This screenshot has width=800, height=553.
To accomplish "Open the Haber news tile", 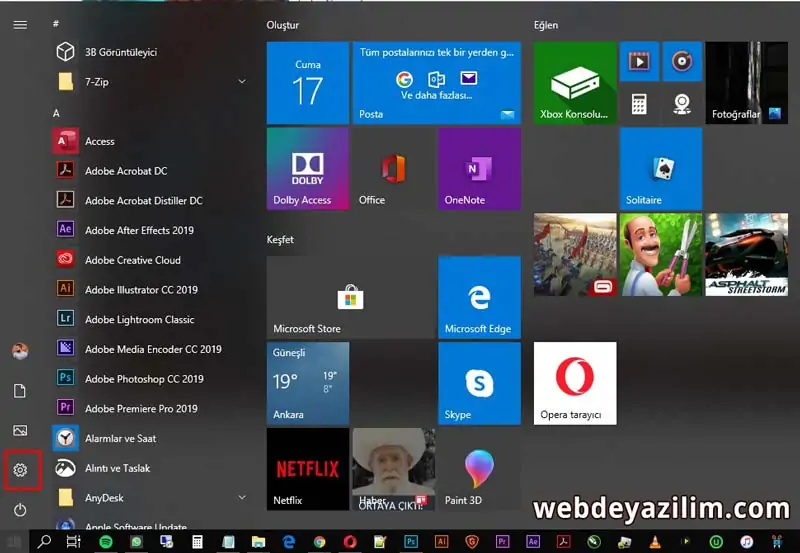I will [393, 469].
